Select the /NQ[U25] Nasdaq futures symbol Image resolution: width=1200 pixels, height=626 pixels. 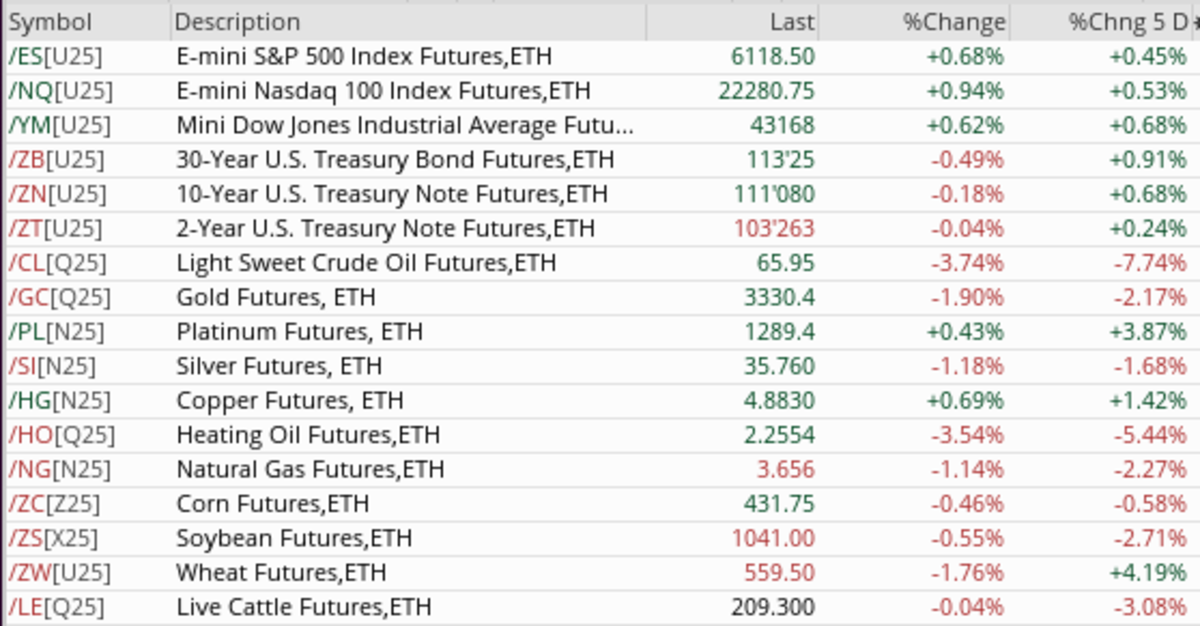[60, 91]
